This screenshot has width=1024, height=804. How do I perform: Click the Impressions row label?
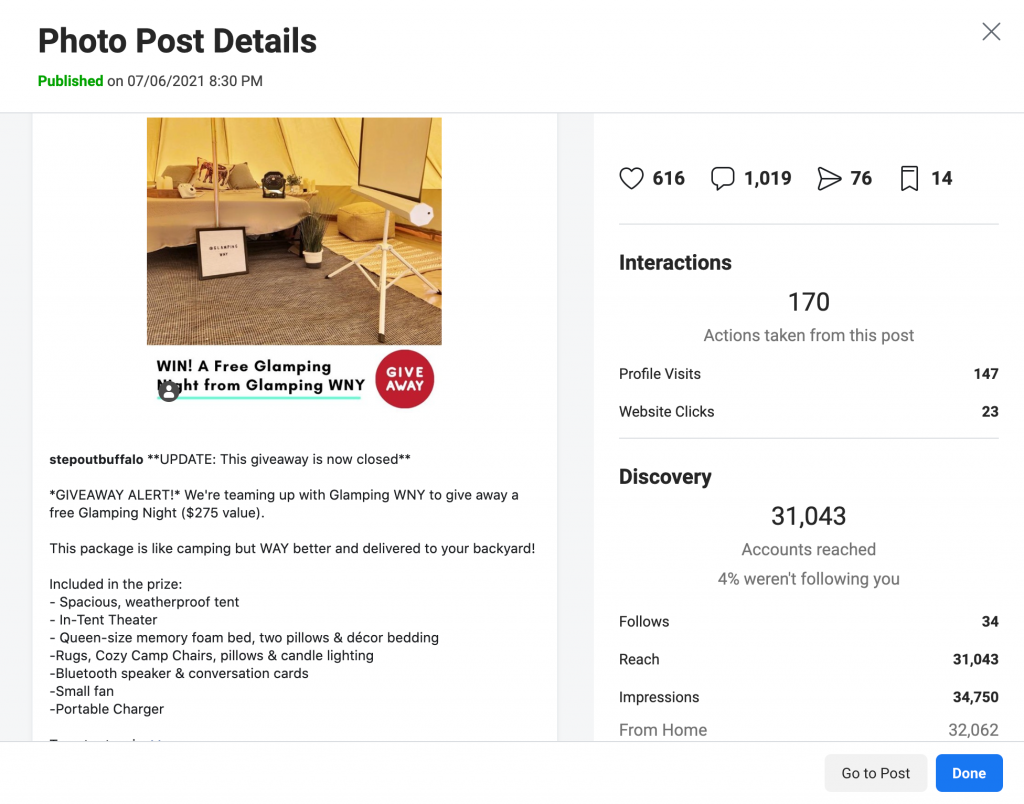click(x=659, y=697)
